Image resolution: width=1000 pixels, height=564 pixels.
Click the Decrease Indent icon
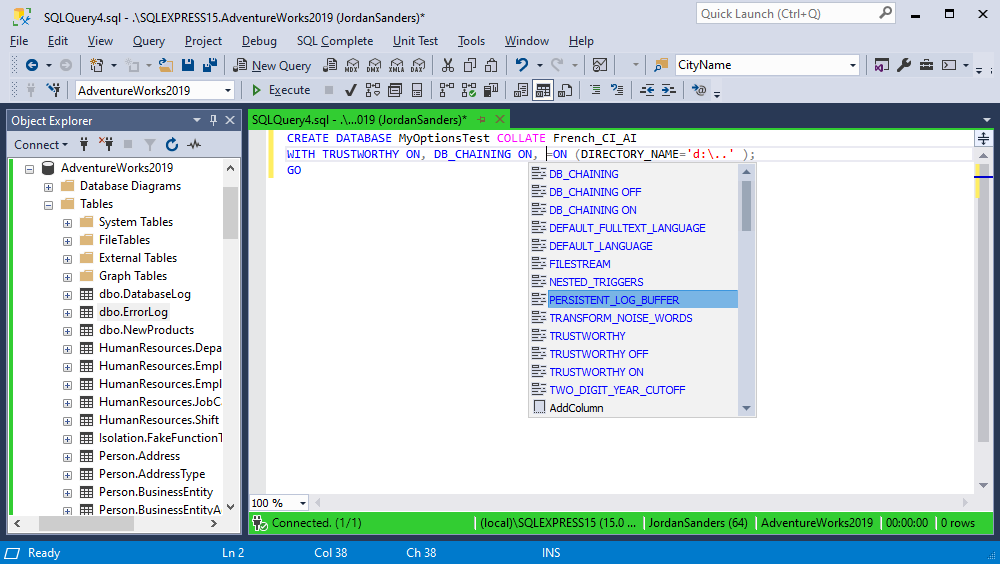tap(647, 90)
